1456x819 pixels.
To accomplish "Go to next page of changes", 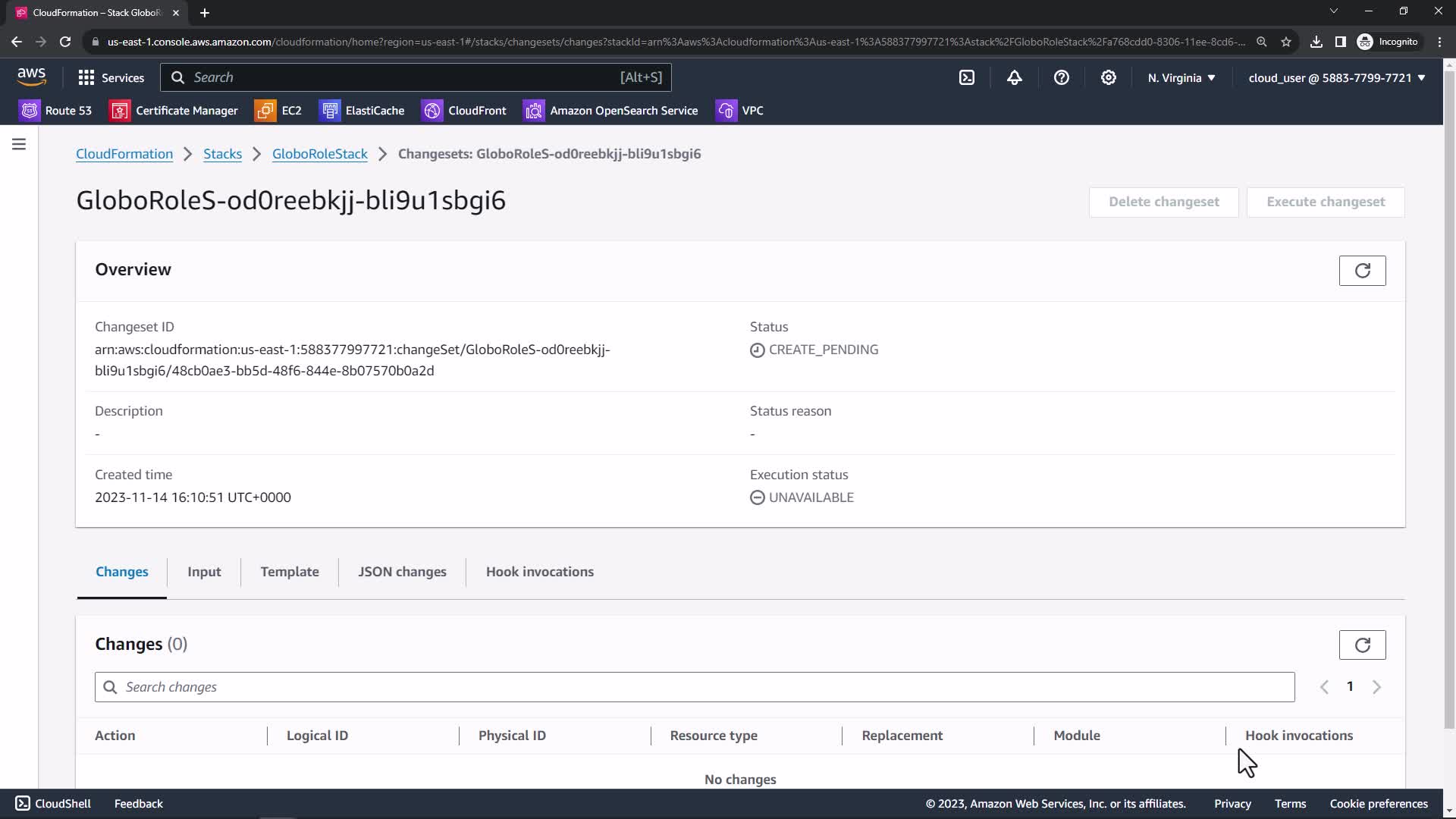I will 1376,687.
